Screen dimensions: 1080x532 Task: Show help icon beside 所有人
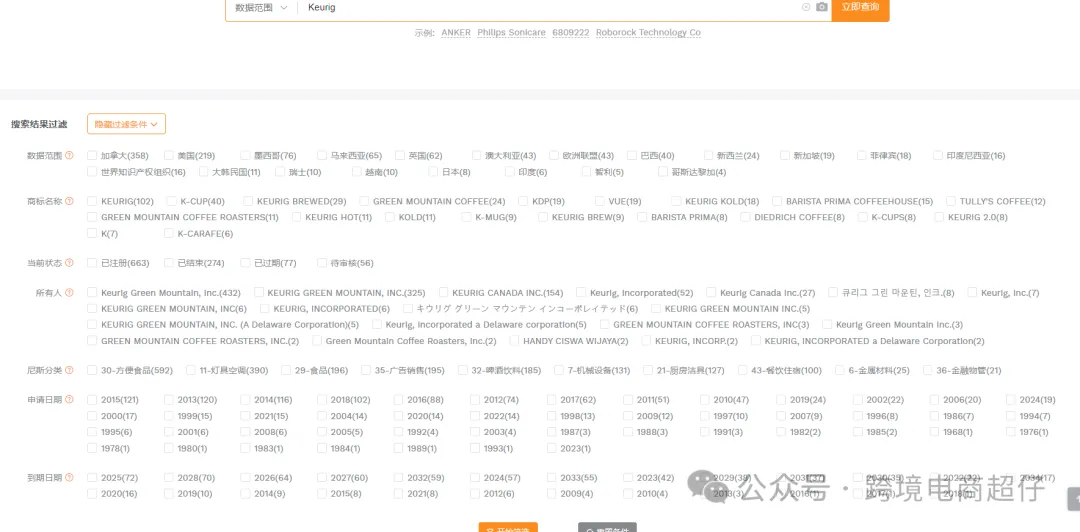70,293
